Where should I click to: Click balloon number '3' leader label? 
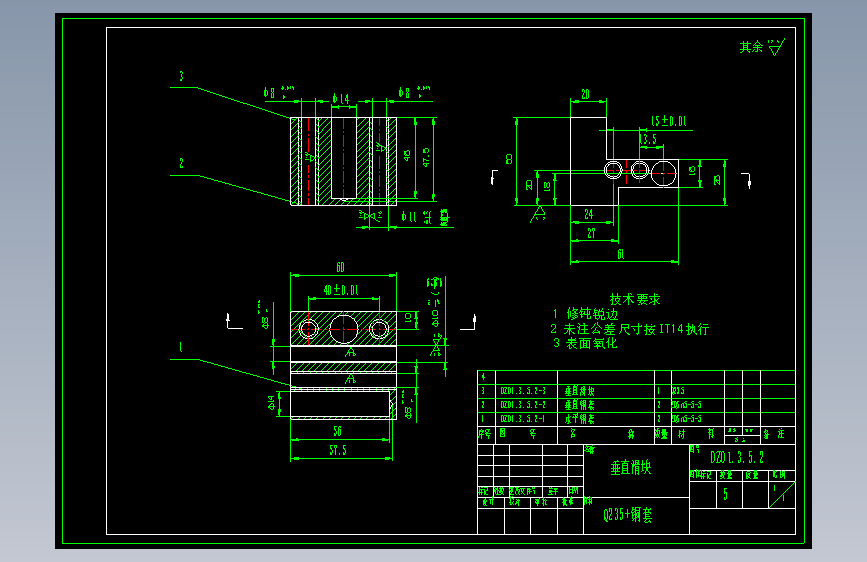tap(181, 76)
